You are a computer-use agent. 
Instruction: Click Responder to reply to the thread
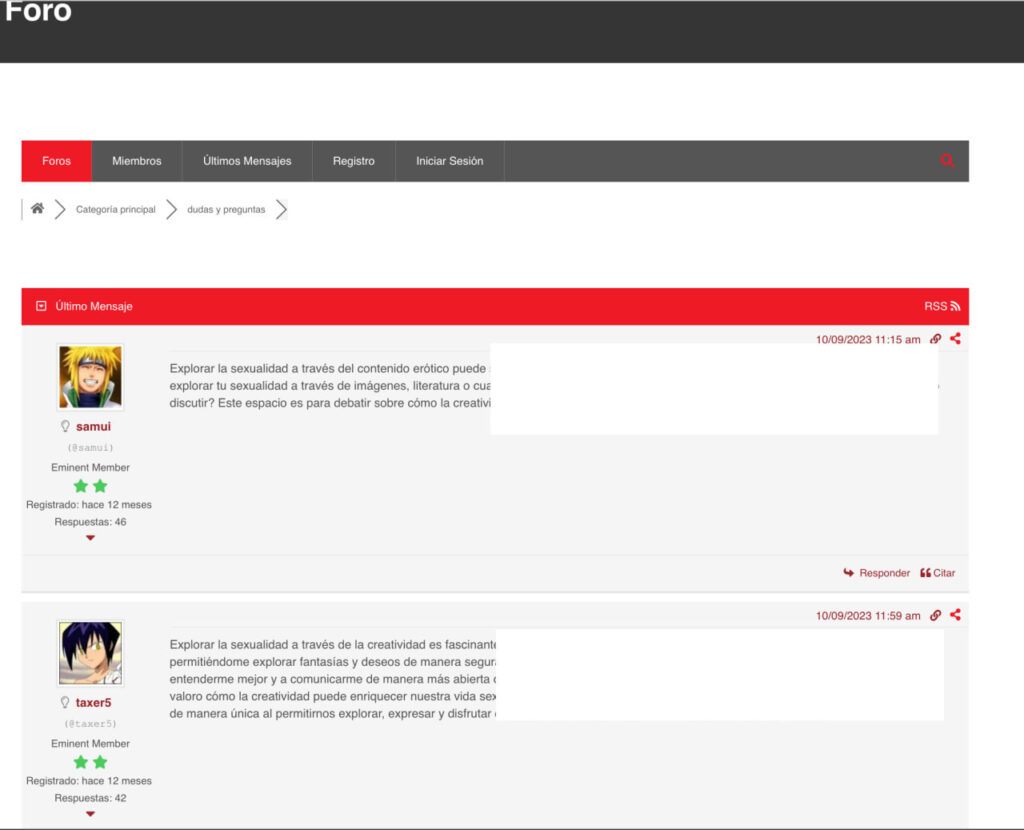click(x=884, y=573)
